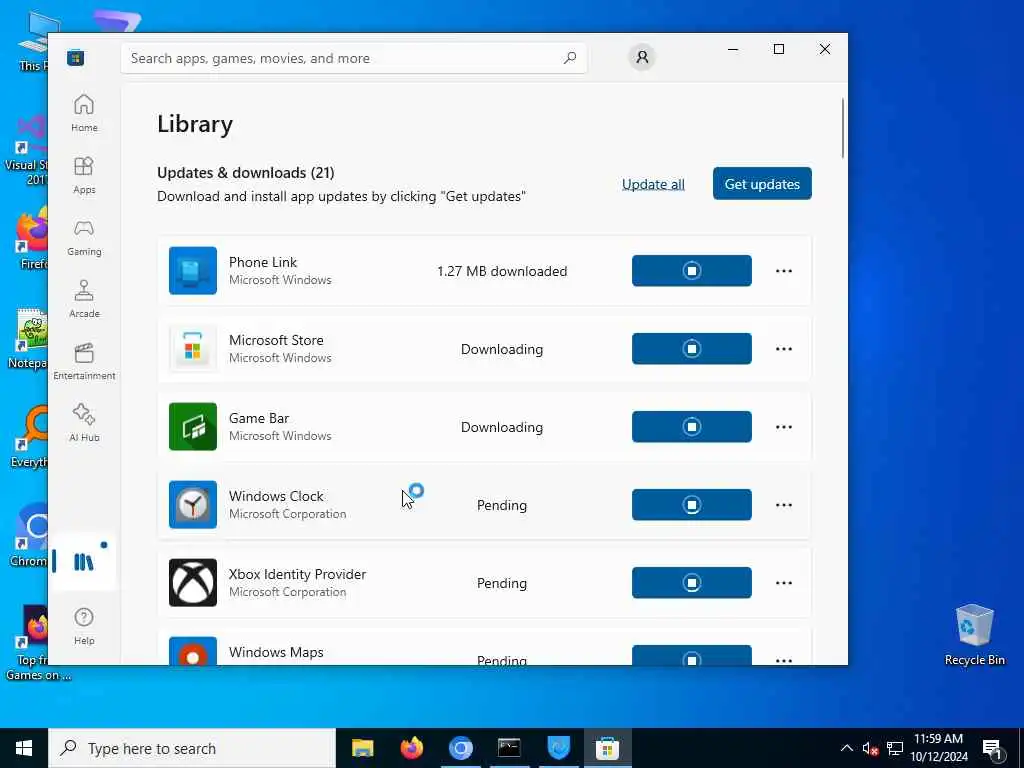The width and height of the screenshot is (1024, 768).
Task: Click the muted volume tray icon
Action: [870, 748]
